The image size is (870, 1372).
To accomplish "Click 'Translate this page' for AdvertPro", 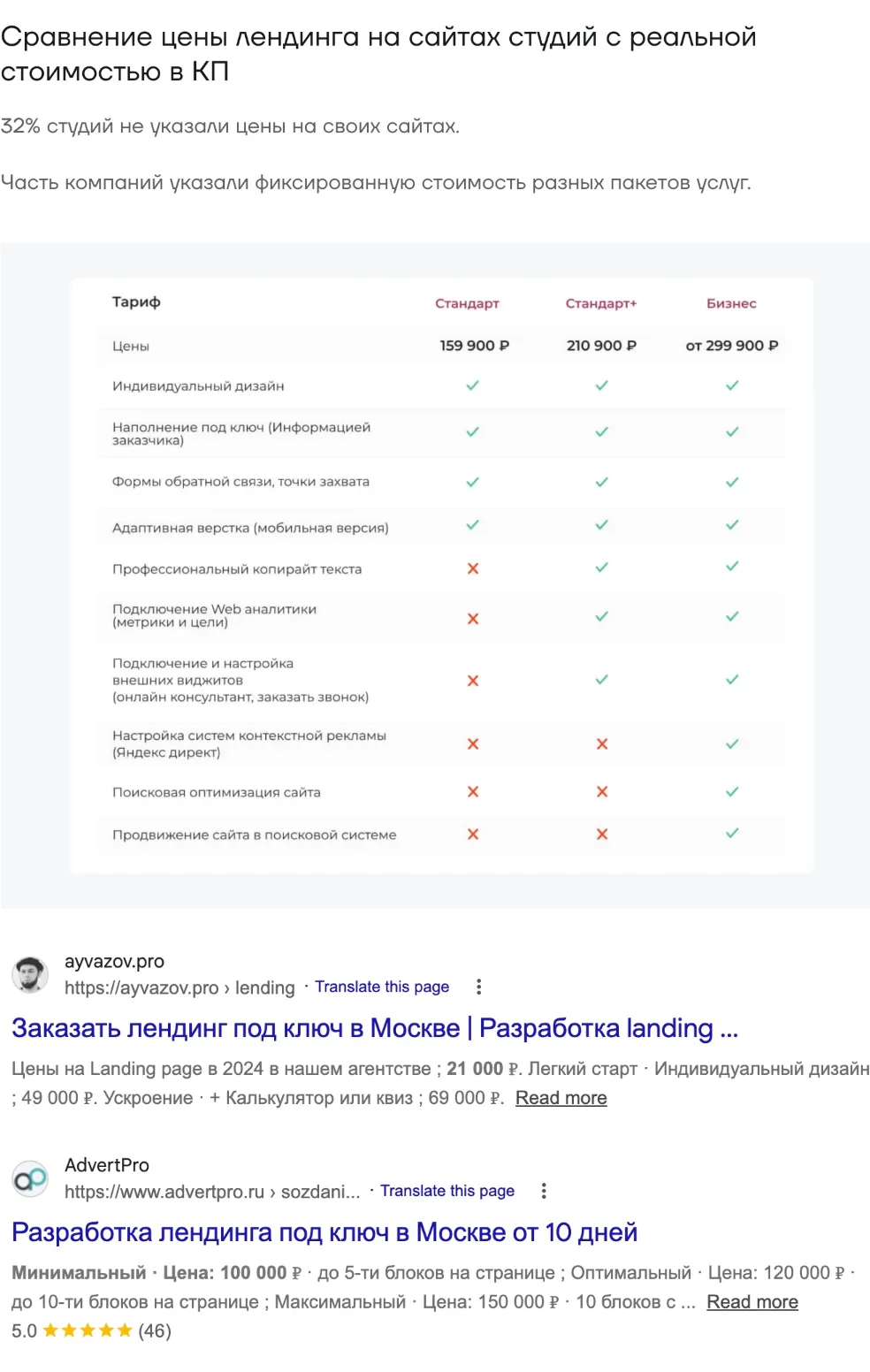I will pyautogui.click(x=447, y=1191).
